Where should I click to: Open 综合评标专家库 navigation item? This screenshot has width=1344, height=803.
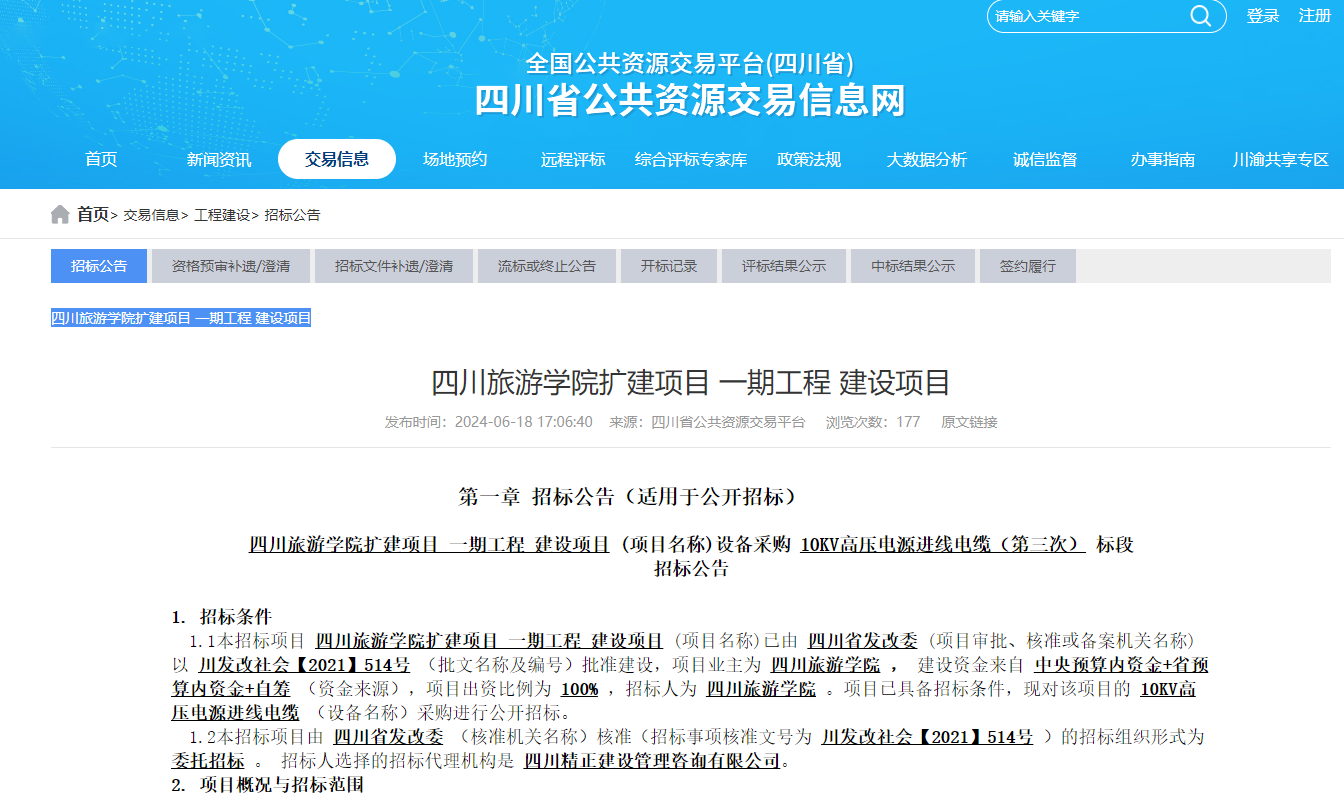691,160
